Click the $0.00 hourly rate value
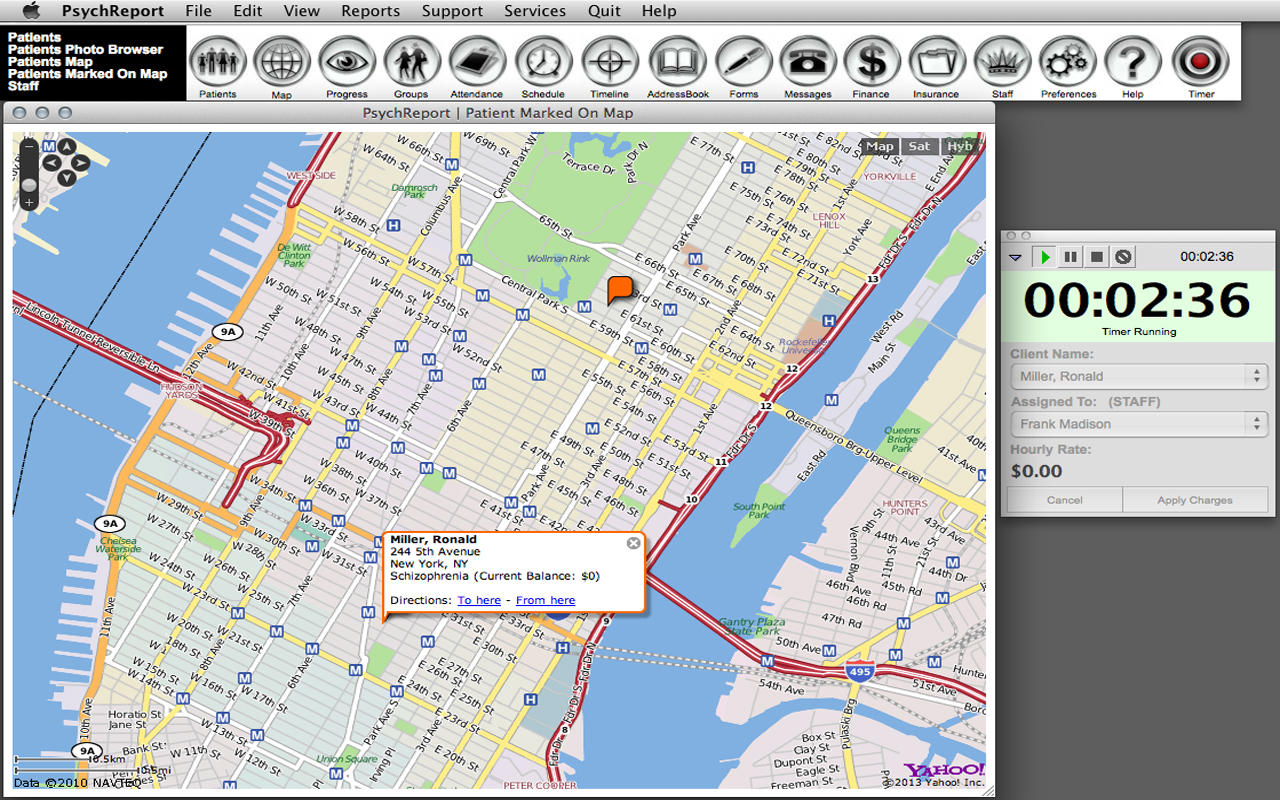 (1036, 471)
